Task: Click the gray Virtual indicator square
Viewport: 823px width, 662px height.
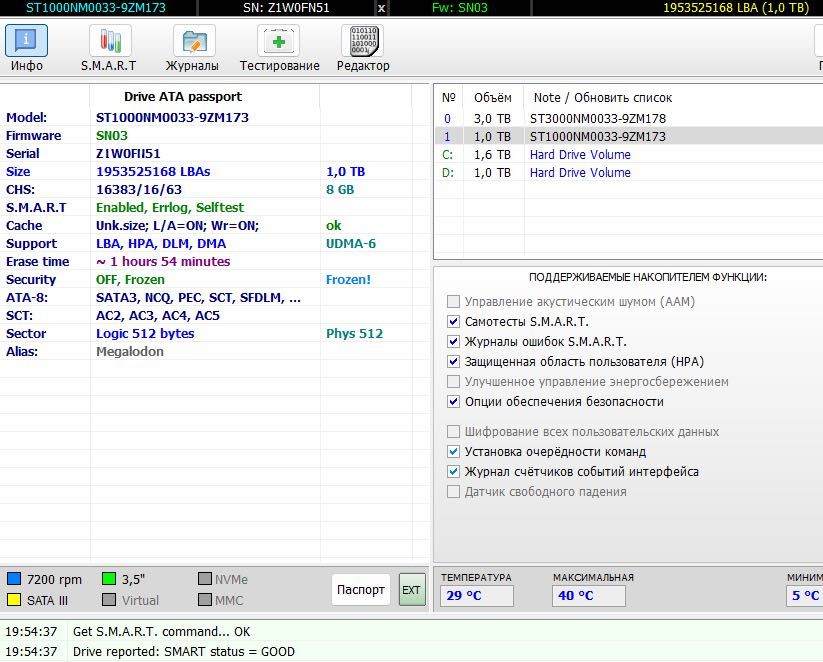Action: click(109, 600)
